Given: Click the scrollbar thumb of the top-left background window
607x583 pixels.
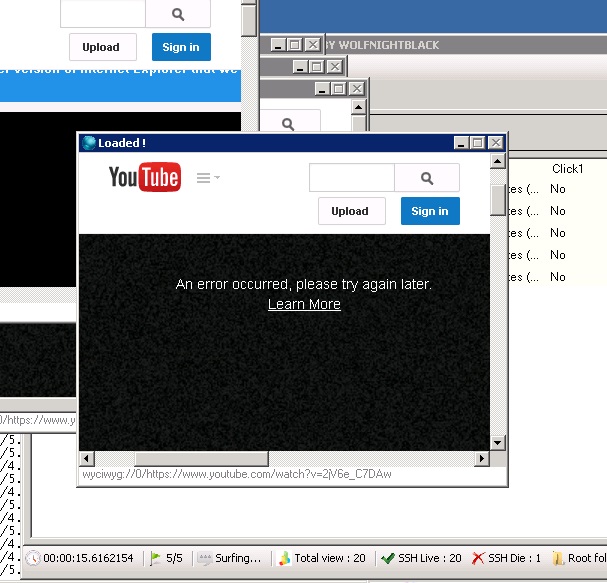Looking at the screenshot, I should [x=249, y=19].
